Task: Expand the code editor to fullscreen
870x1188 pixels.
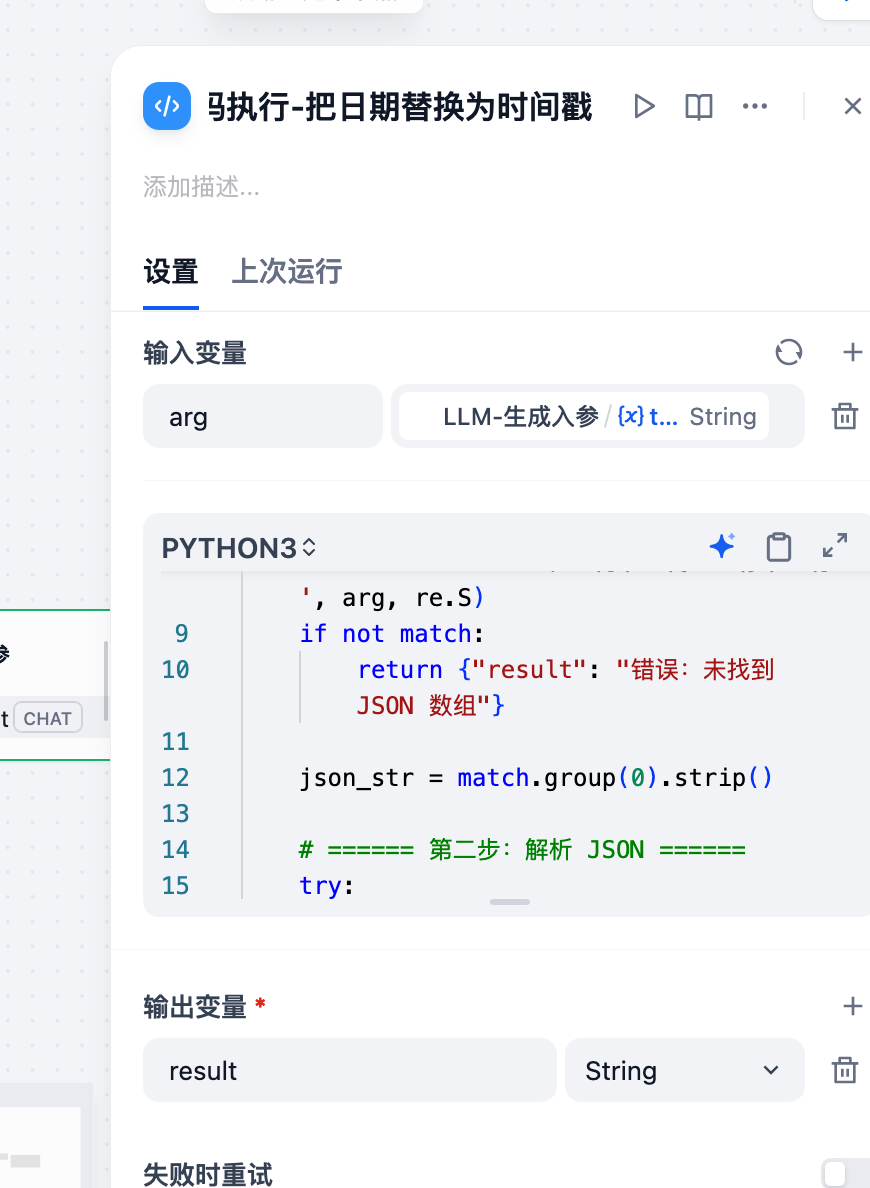Action: pos(834,546)
